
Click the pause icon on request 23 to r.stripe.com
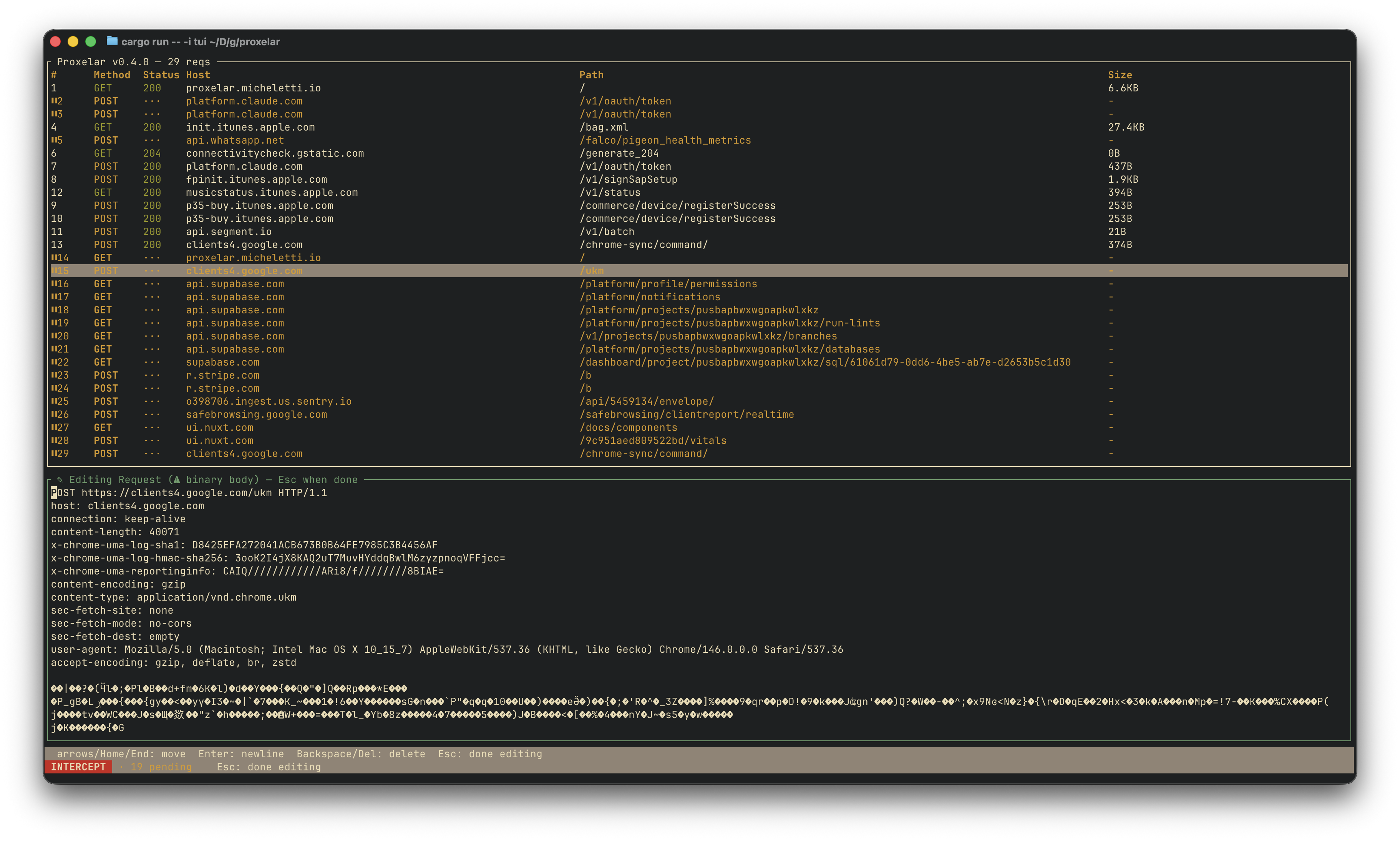click(54, 375)
